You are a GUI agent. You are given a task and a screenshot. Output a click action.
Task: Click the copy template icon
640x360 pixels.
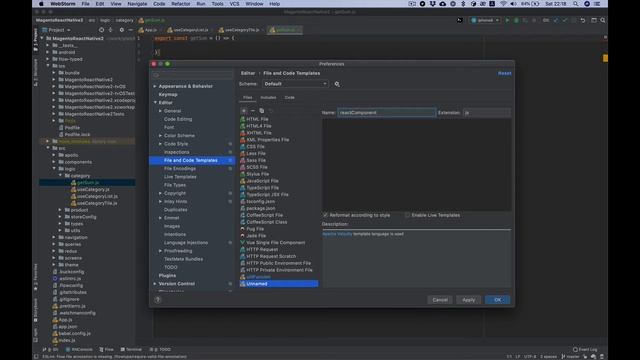(x=262, y=111)
